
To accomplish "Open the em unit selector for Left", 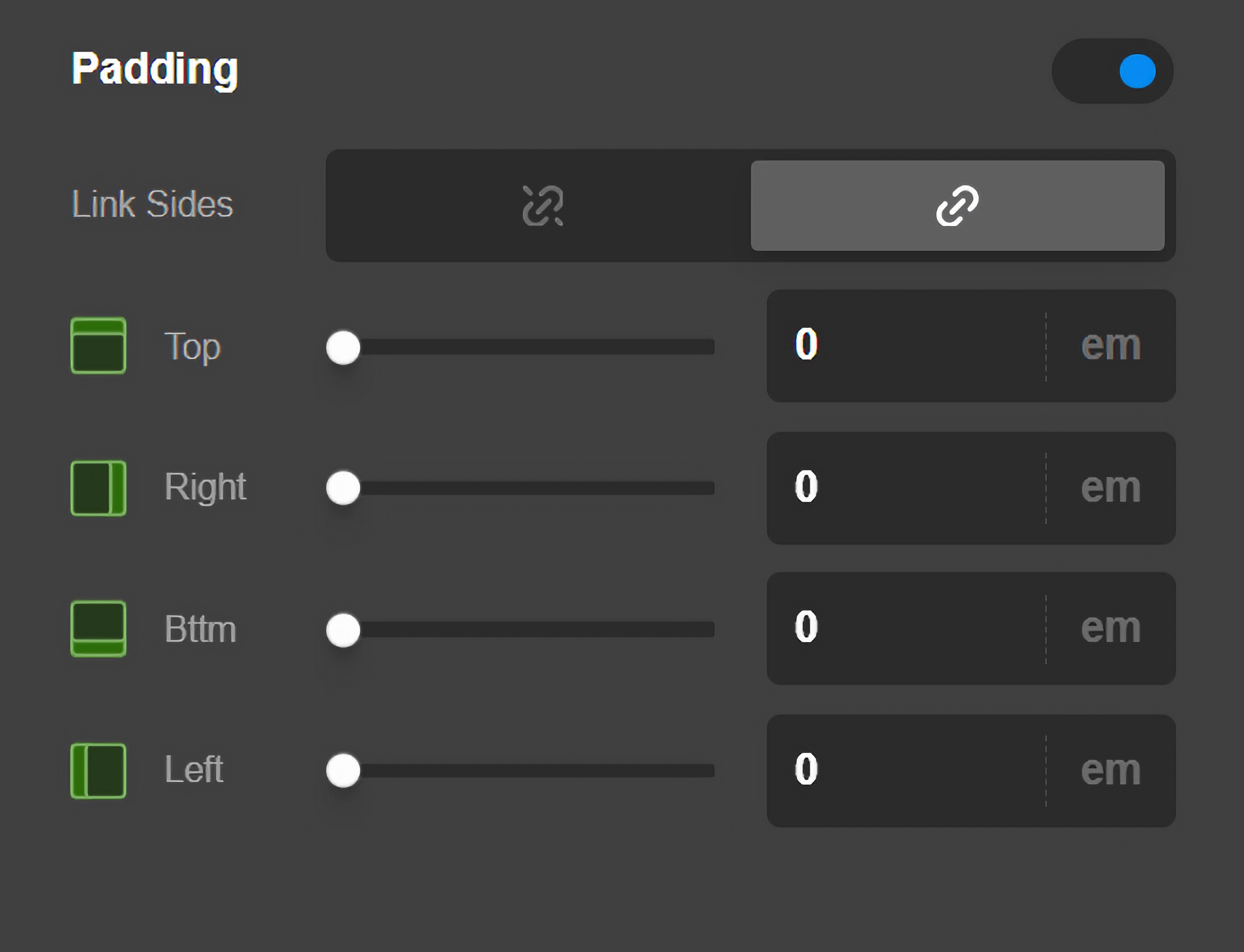I will [x=1110, y=771].
